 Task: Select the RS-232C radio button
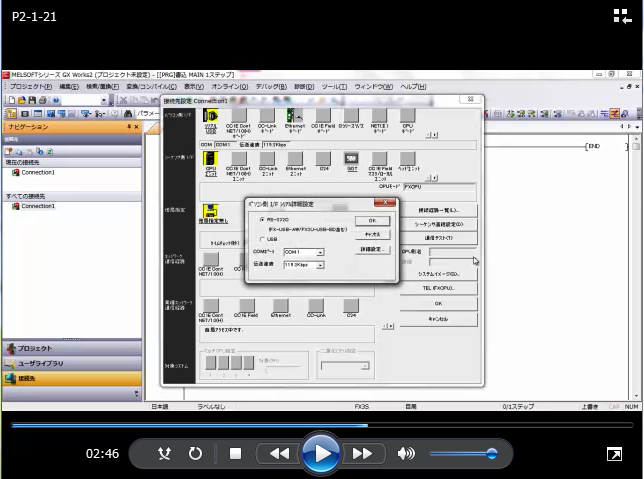point(262,220)
